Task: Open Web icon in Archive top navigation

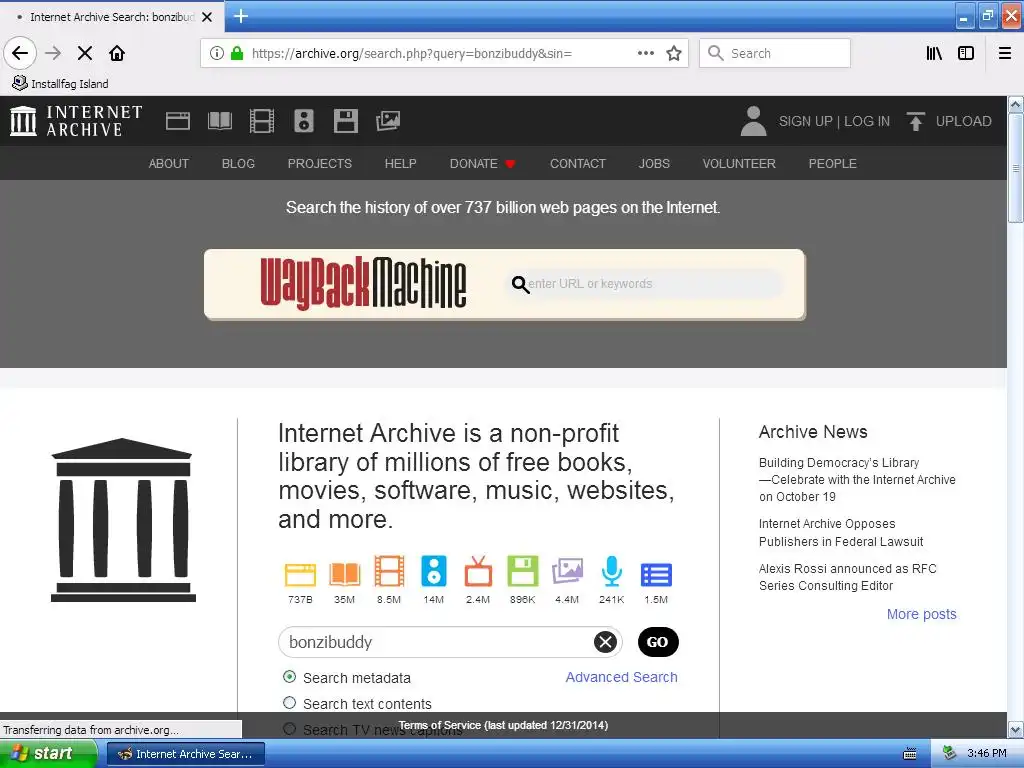Action: 178,121
